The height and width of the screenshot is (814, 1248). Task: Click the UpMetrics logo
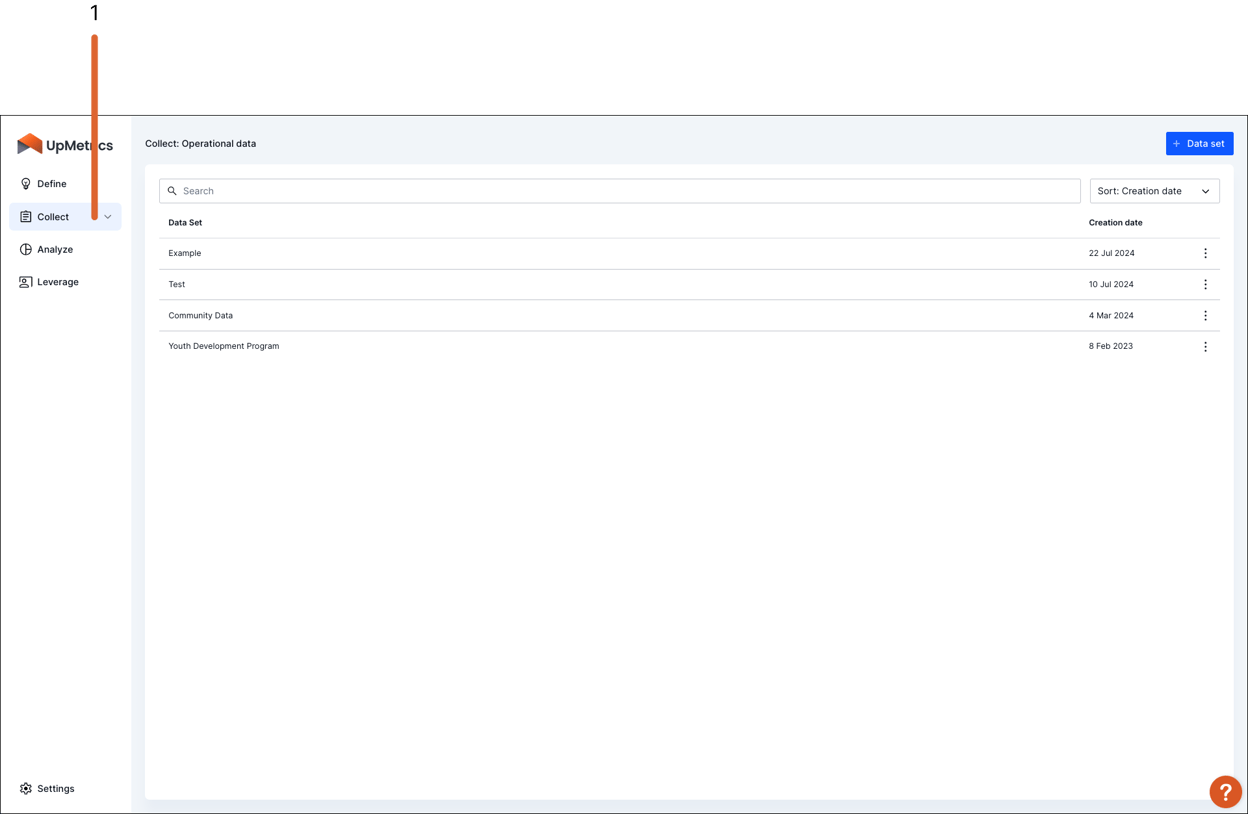click(65, 144)
